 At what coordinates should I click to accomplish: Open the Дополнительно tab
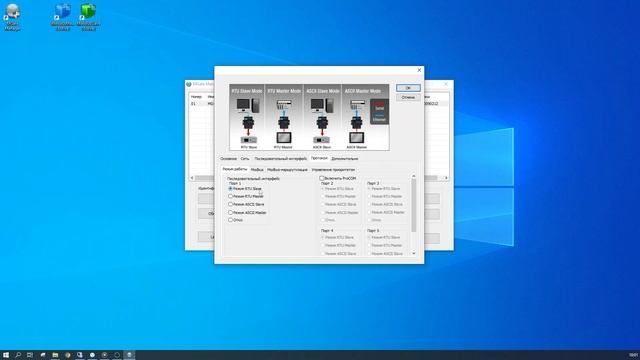click(344, 158)
